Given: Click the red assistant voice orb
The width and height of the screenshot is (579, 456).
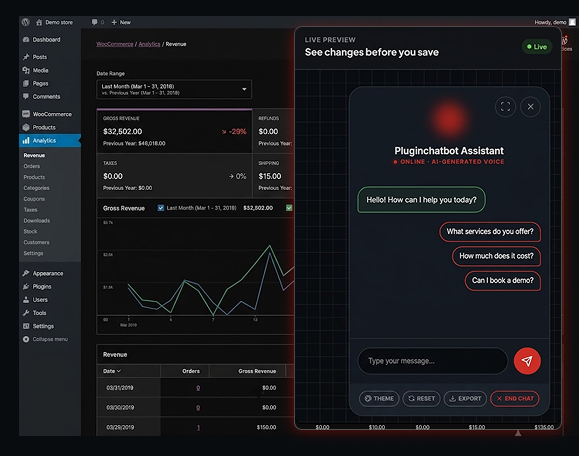Looking at the screenshot, I should point(449,119).
